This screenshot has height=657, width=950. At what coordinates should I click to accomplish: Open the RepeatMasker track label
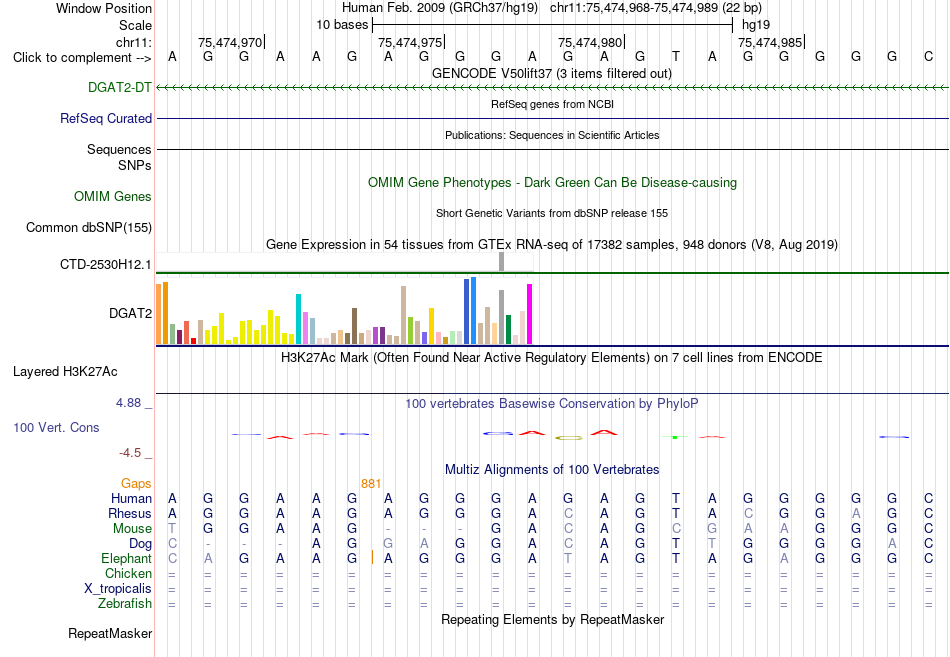110,633
